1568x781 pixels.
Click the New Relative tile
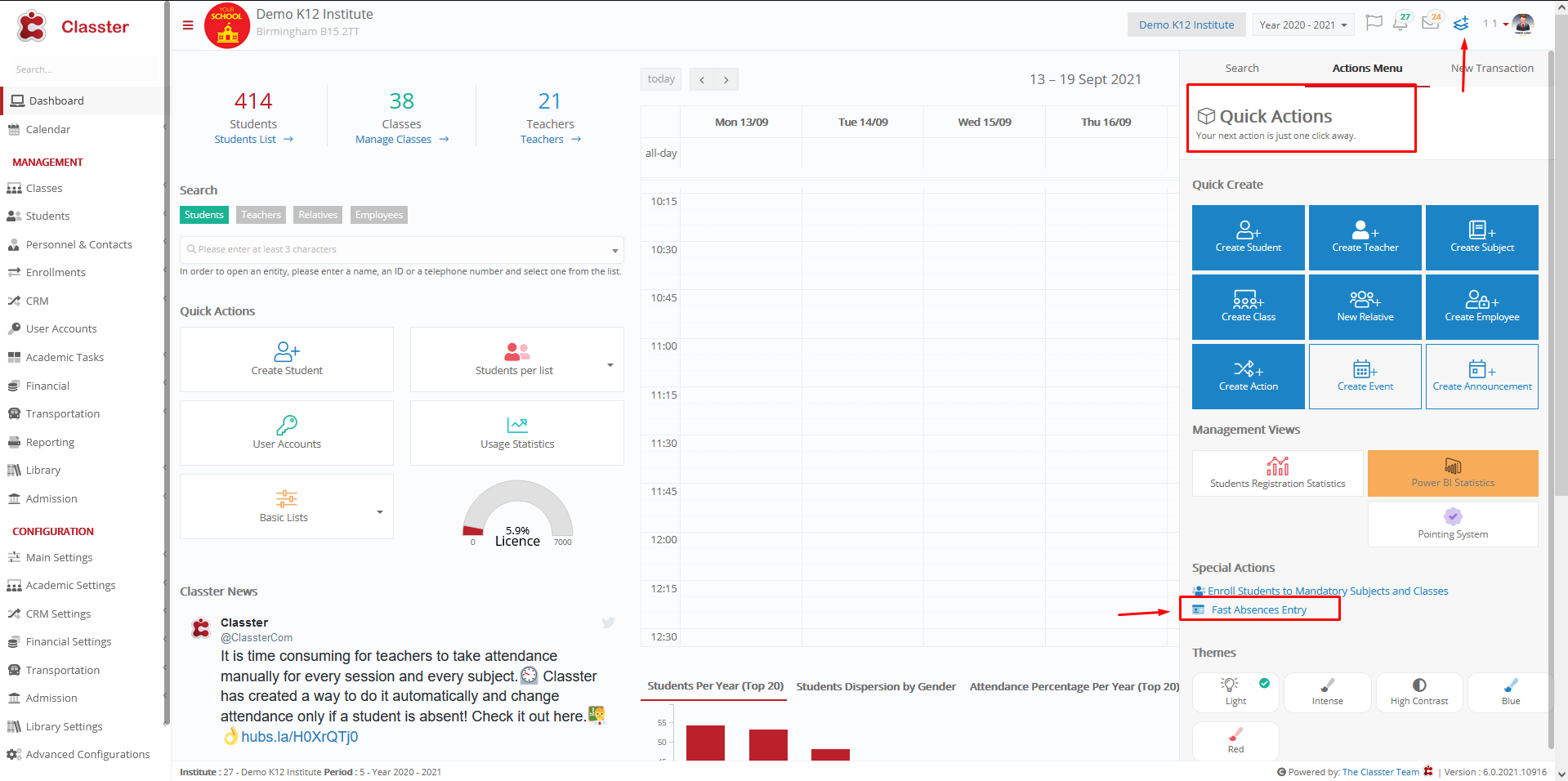tap(1365, 306)
